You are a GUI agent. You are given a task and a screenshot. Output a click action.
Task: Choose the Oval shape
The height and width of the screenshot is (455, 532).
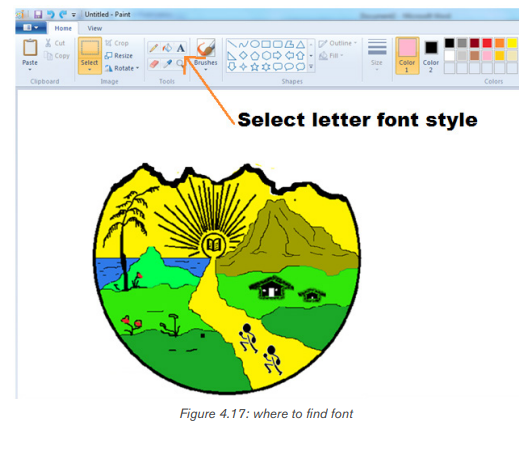coord(255,44)
